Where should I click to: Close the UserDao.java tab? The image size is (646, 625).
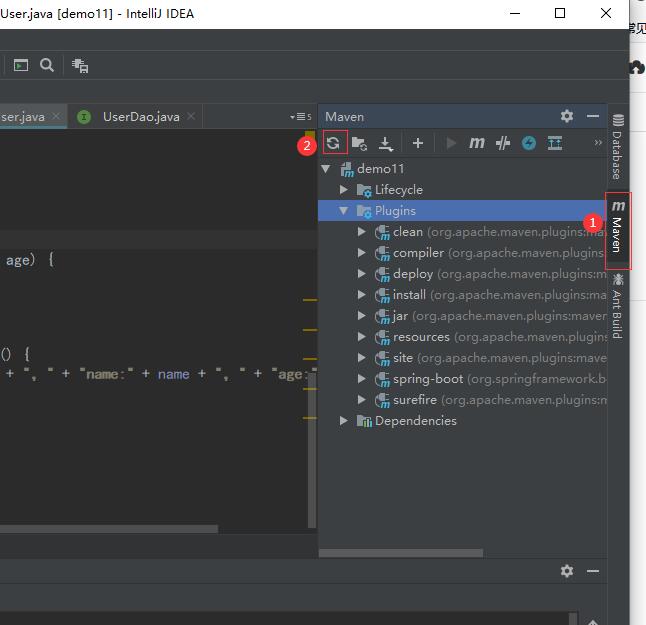tap(191, 117)
